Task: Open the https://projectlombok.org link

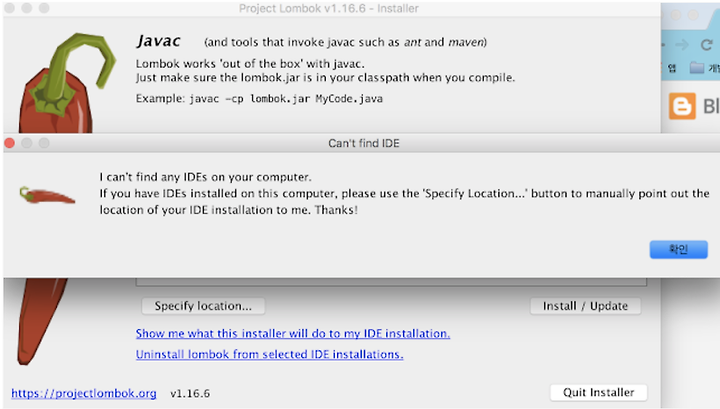Action: [84, 393]
